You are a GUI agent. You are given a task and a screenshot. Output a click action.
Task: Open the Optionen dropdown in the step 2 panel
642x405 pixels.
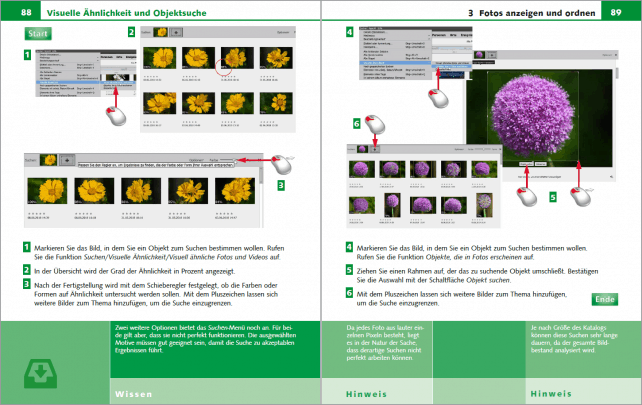pyautogui.click(x=283, y=32)
